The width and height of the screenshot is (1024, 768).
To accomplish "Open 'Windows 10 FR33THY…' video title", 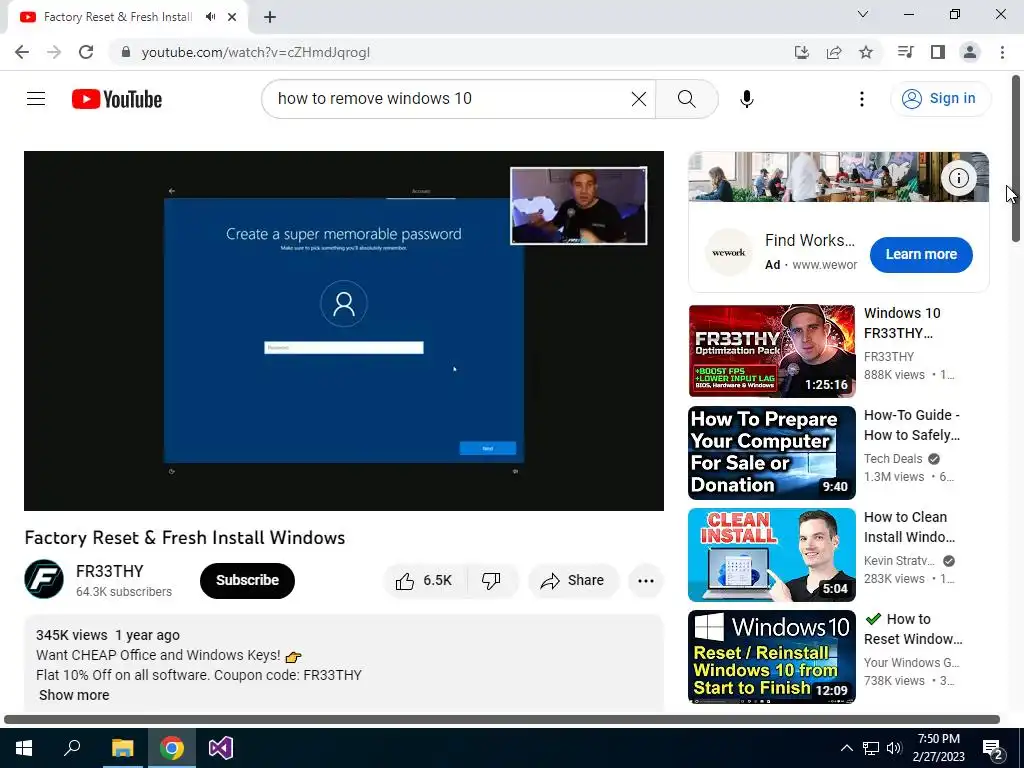I will [902, 323].
